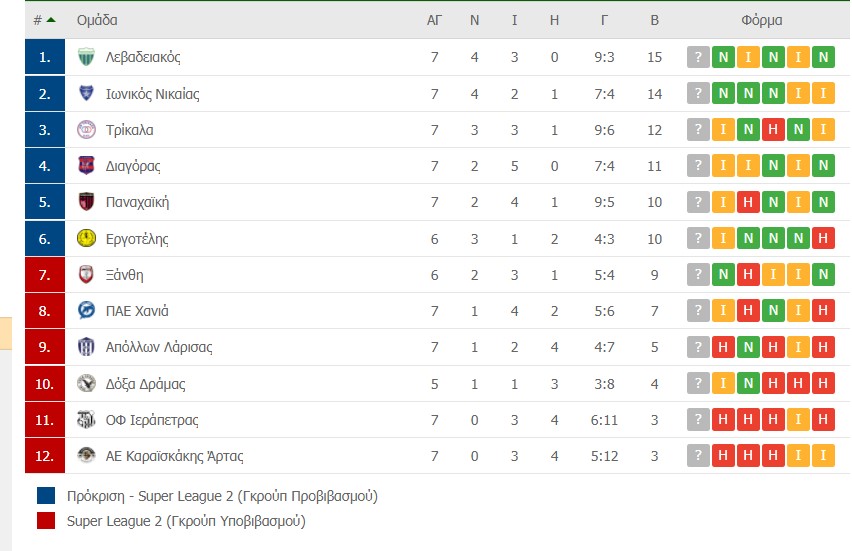Viewport: 852px width, 551px height.
Task: Sort standings by Β points column header
Action: (x=654, y=20)
